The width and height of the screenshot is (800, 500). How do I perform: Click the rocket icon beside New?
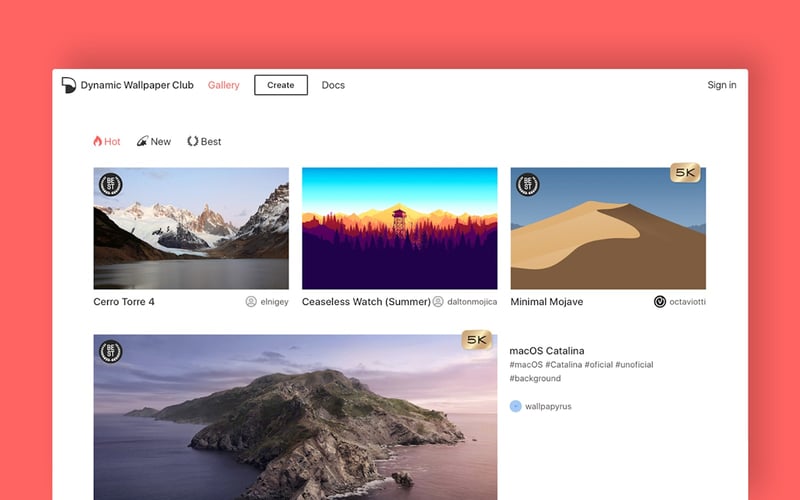click(x=142, y=141)
